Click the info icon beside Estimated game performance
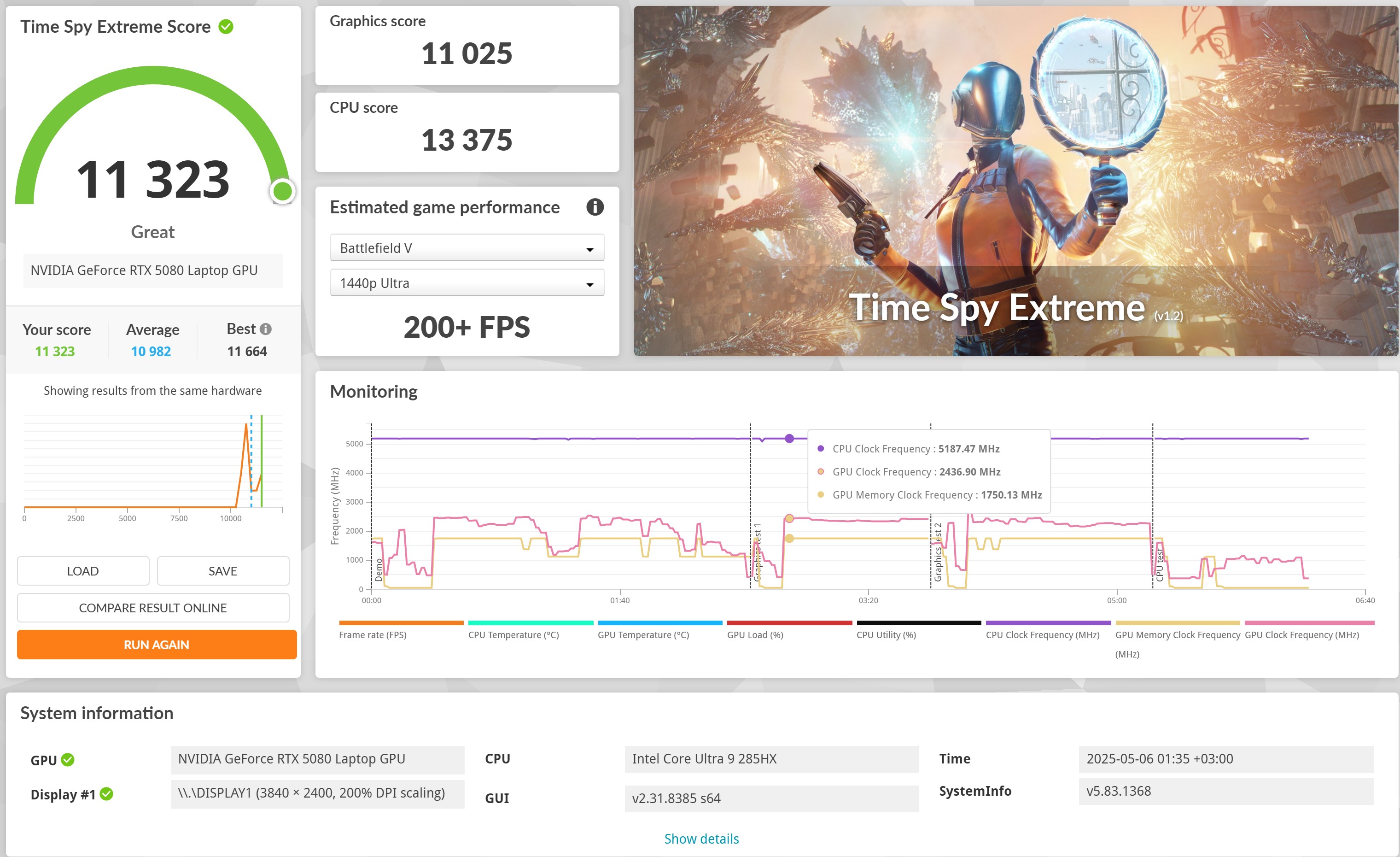Viewport: 1400px width, 857px height. [595, 207]
